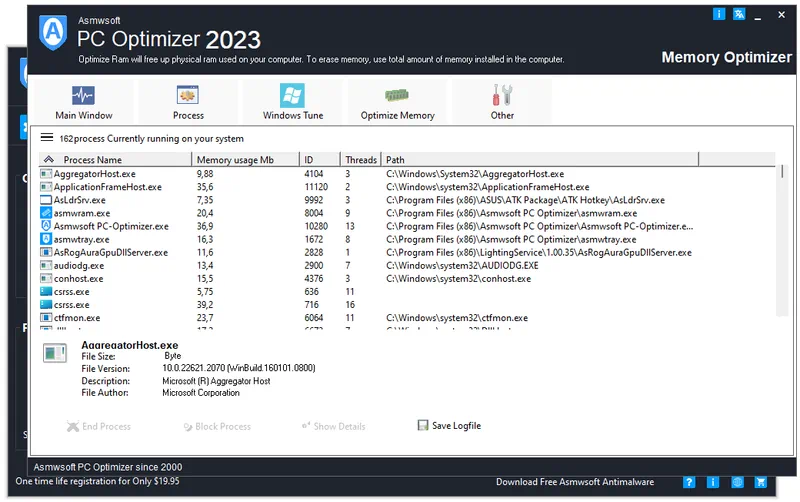Click the process list vertical scrollbar

(x=782, y=240)
